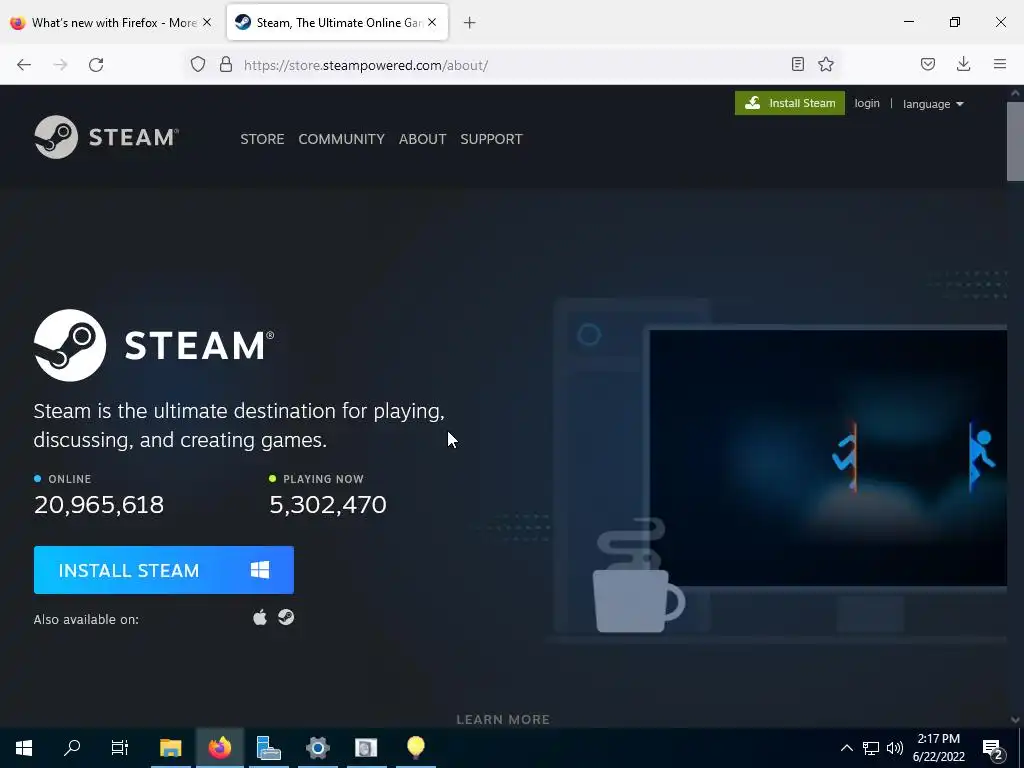Viewport: 1024px width, 768px height.
Task: Click the green Install Steam header button
Action: click(790, 103)
